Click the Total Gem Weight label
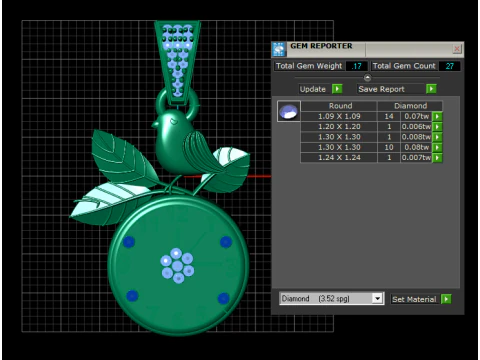This screenshot has width=480, height=360. point(309,66)
